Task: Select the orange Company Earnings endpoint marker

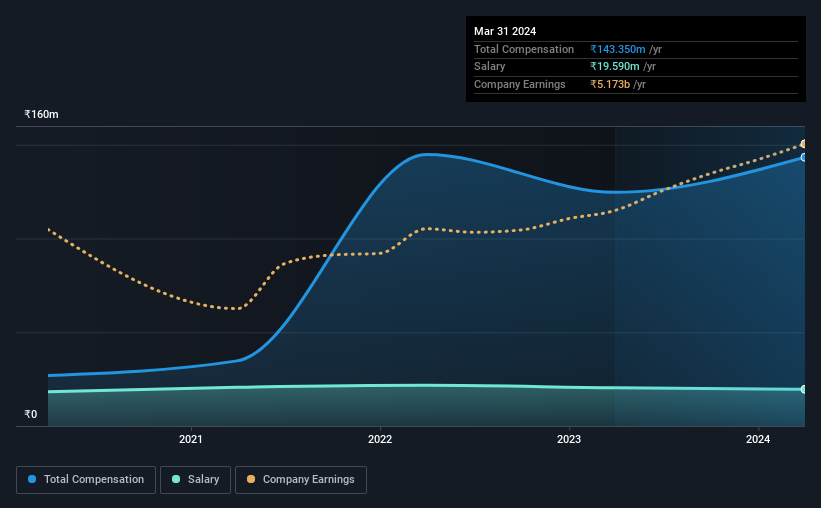Action: pos(803,144)
